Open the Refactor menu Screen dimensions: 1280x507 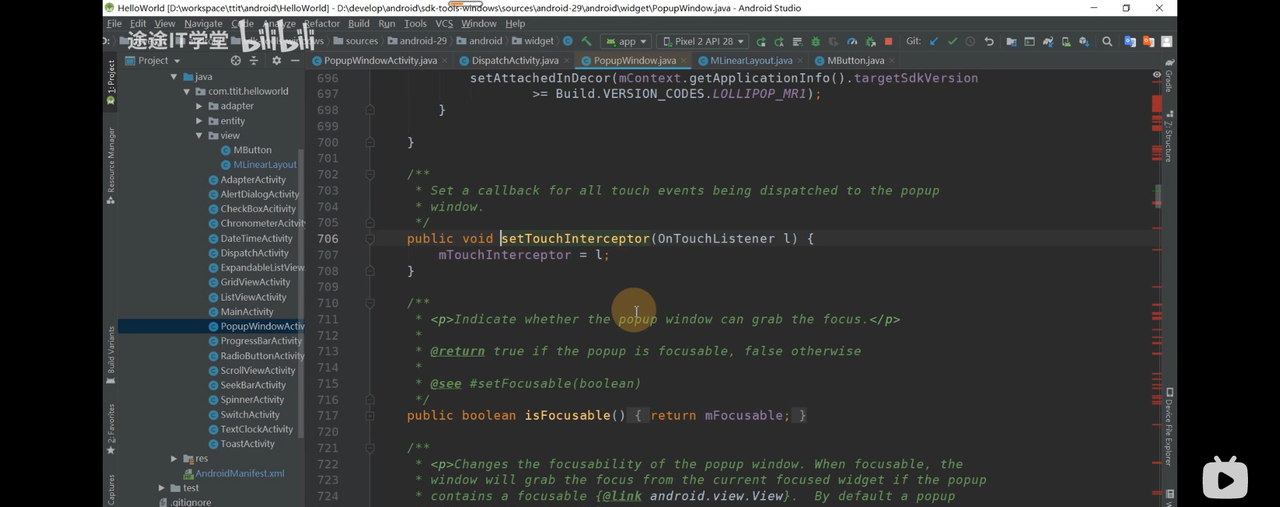321,23
